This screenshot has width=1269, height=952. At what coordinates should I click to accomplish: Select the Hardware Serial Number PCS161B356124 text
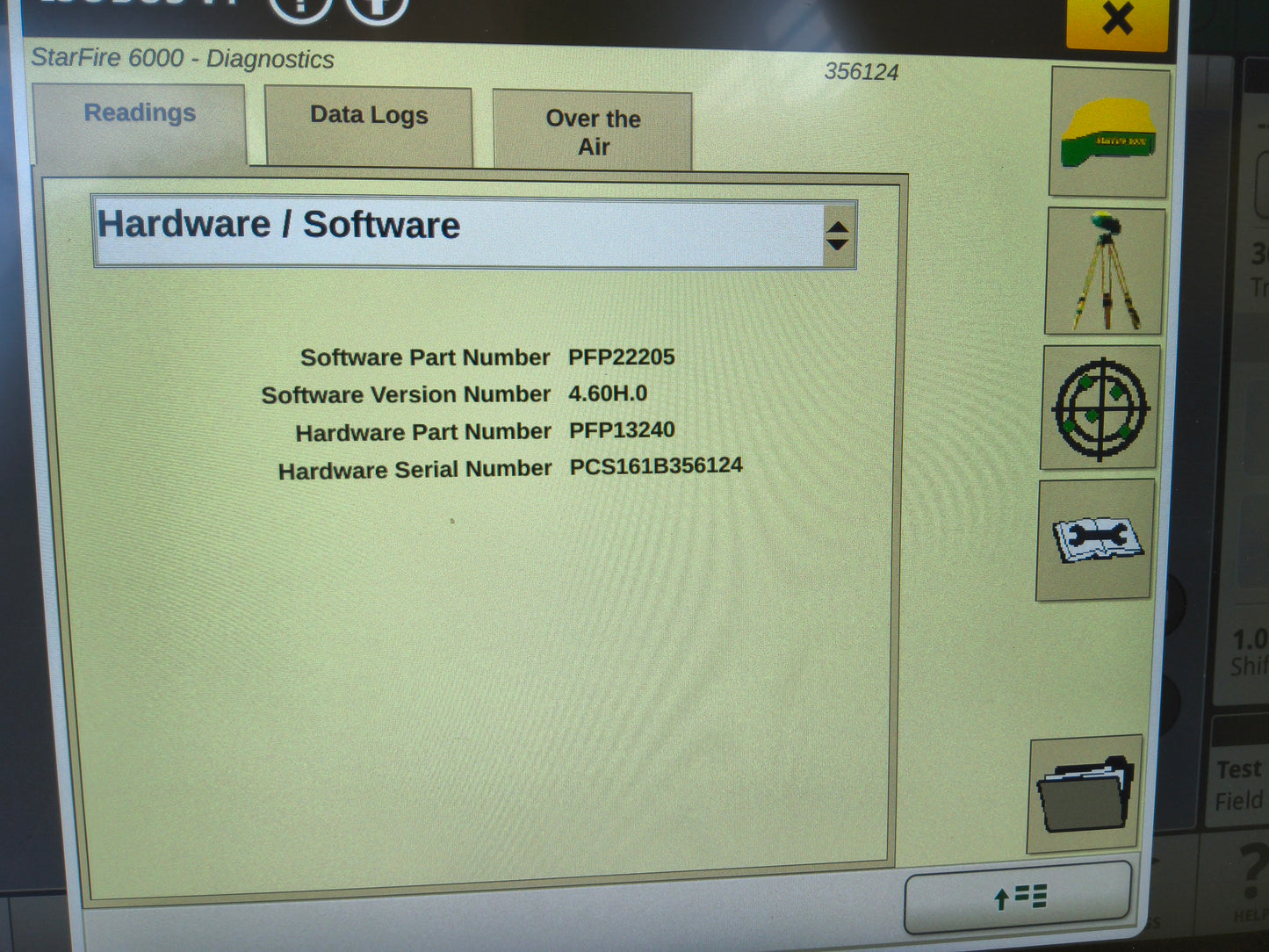[x=656, y=466]
